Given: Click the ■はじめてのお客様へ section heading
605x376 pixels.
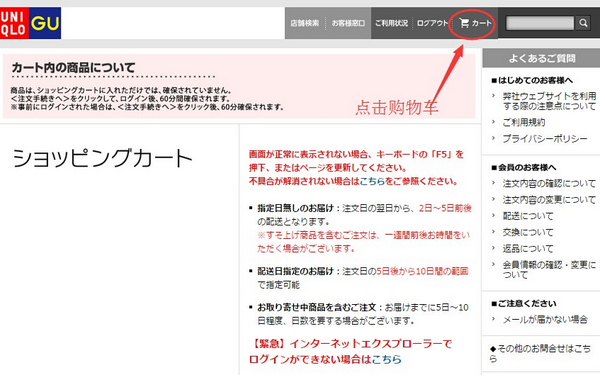Looking at the screenshot, I should coord(532,80).
